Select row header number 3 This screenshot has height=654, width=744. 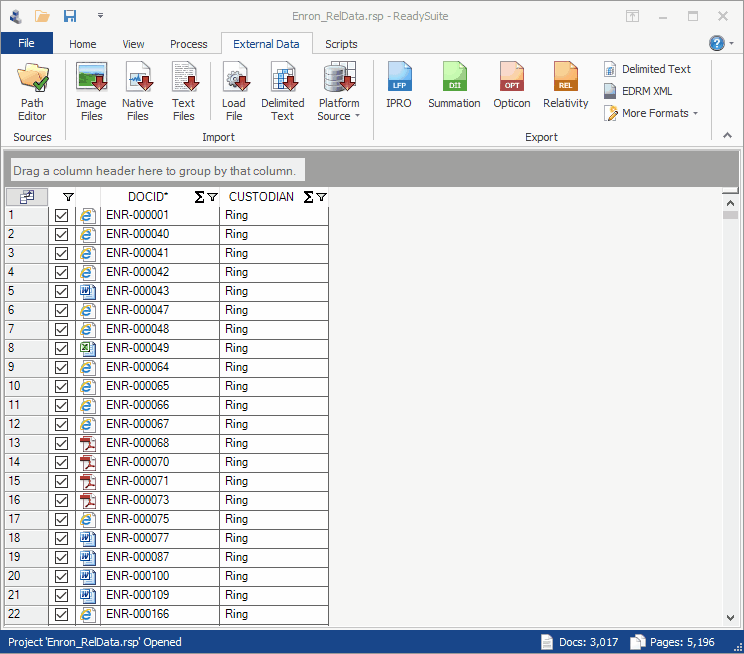click(x=27, y=253)
